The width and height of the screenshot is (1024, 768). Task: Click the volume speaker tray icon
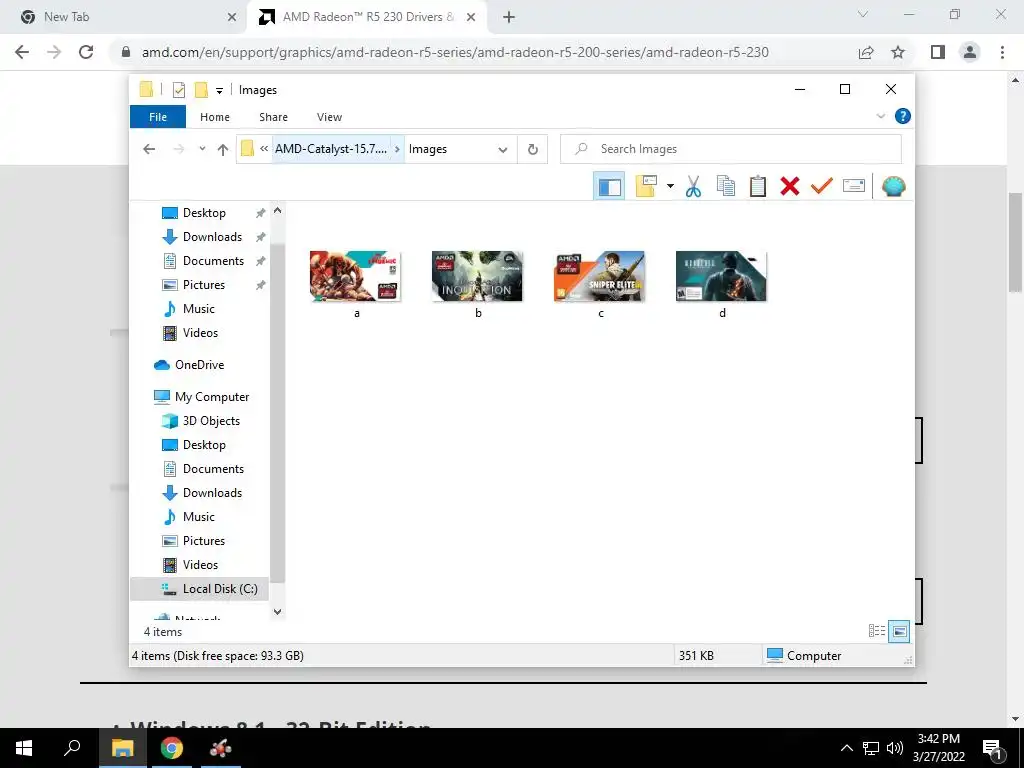tap(895, 748)
